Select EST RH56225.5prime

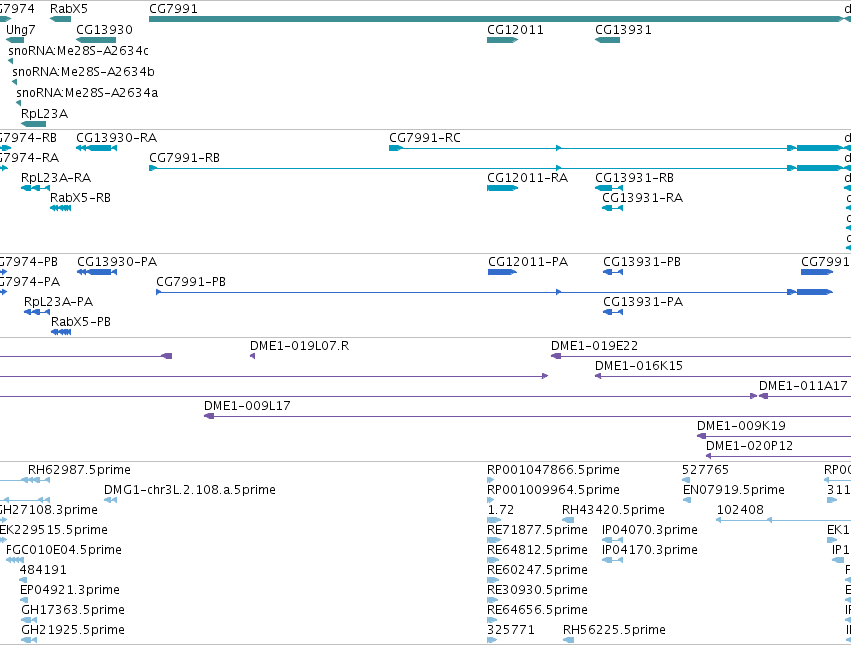coord(569,640)
